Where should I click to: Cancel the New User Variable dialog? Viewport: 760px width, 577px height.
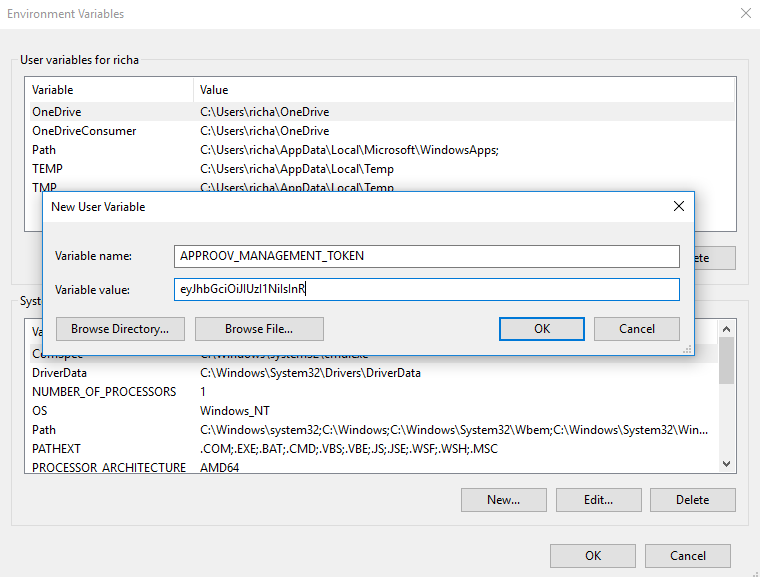(x=636, y=328)
